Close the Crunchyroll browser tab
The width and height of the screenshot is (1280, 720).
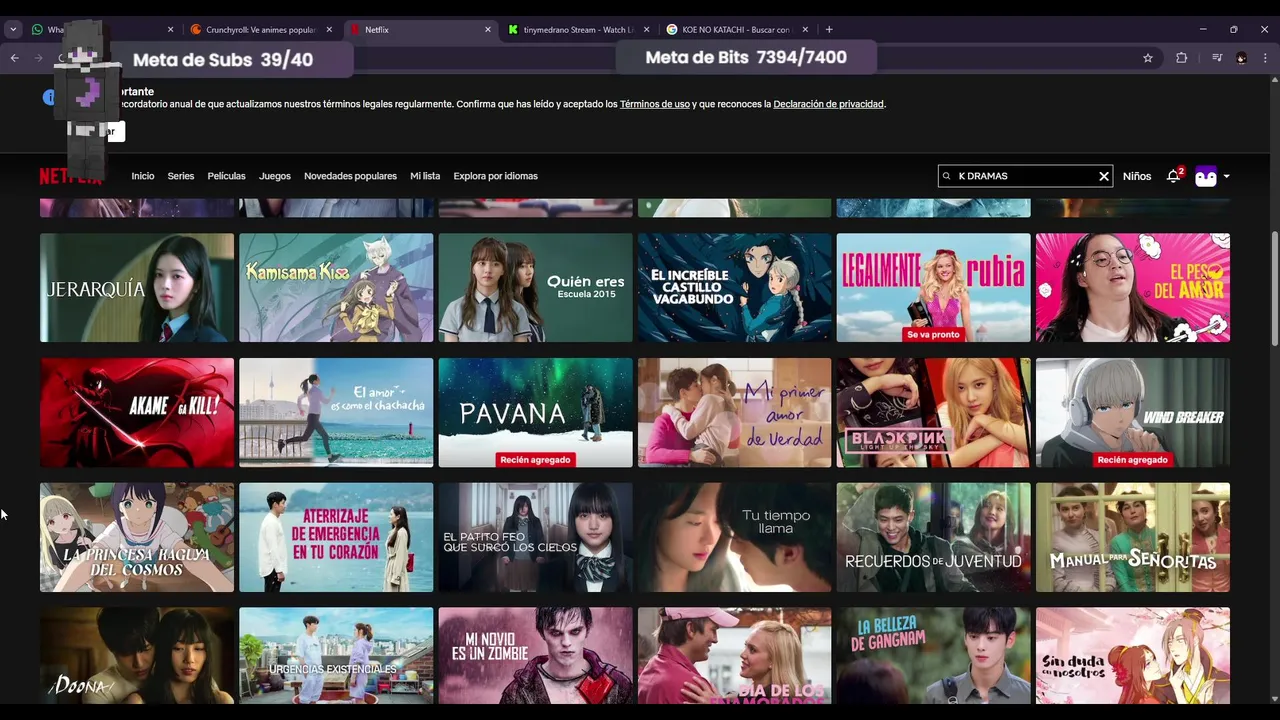[x=329, y=30]
